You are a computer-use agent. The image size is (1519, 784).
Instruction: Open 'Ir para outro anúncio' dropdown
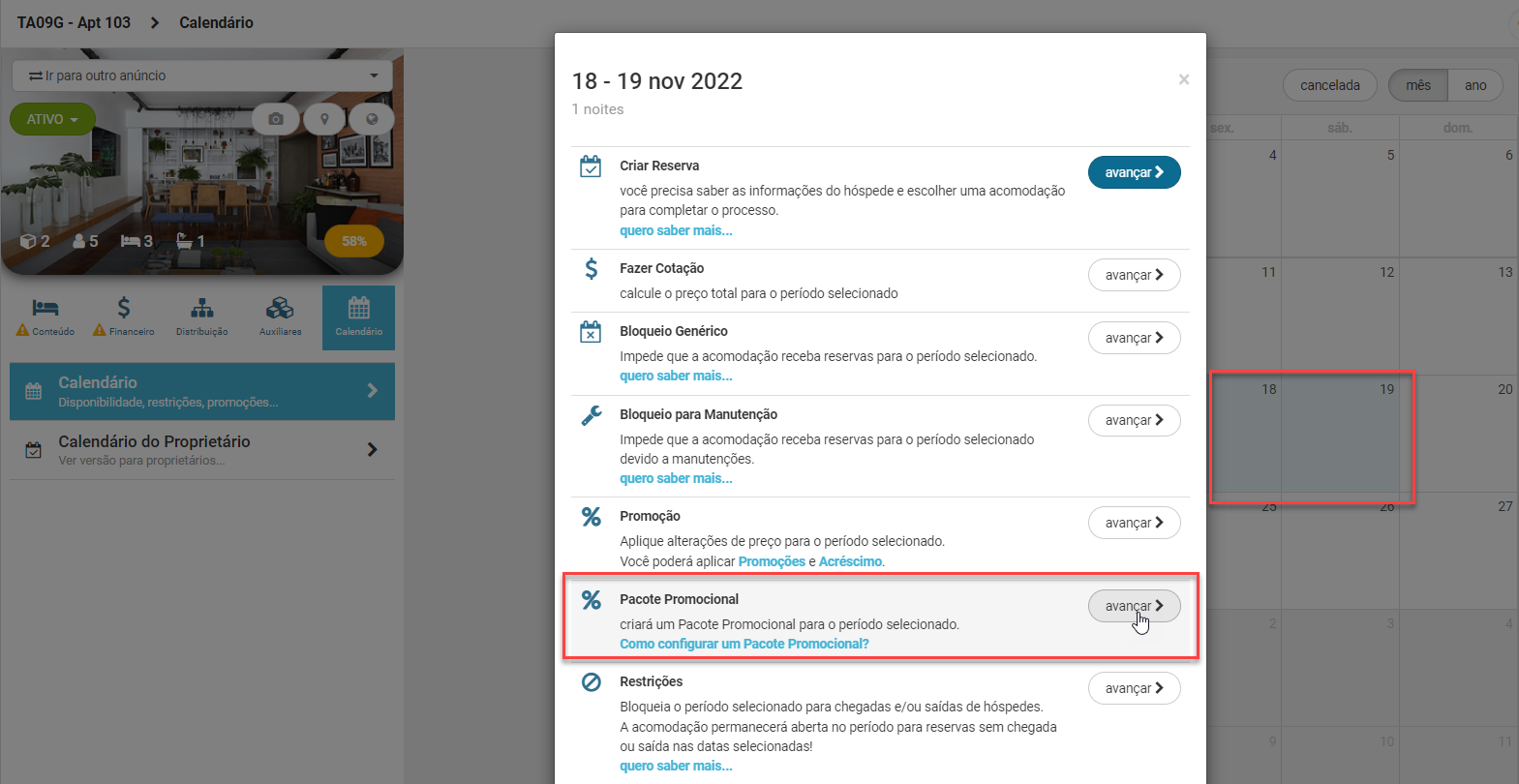202,75
